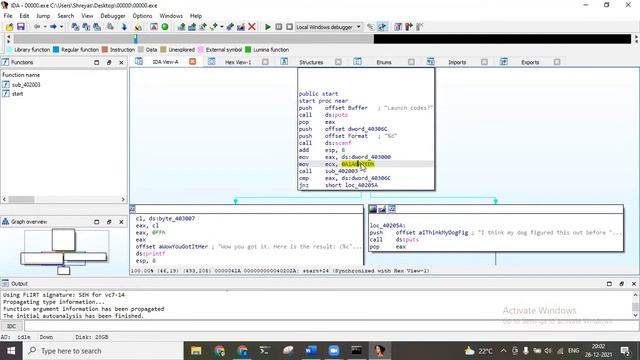Screen dimensions: 640x360
Task: Switch to the Exports tab
Action: pos(530,62)
